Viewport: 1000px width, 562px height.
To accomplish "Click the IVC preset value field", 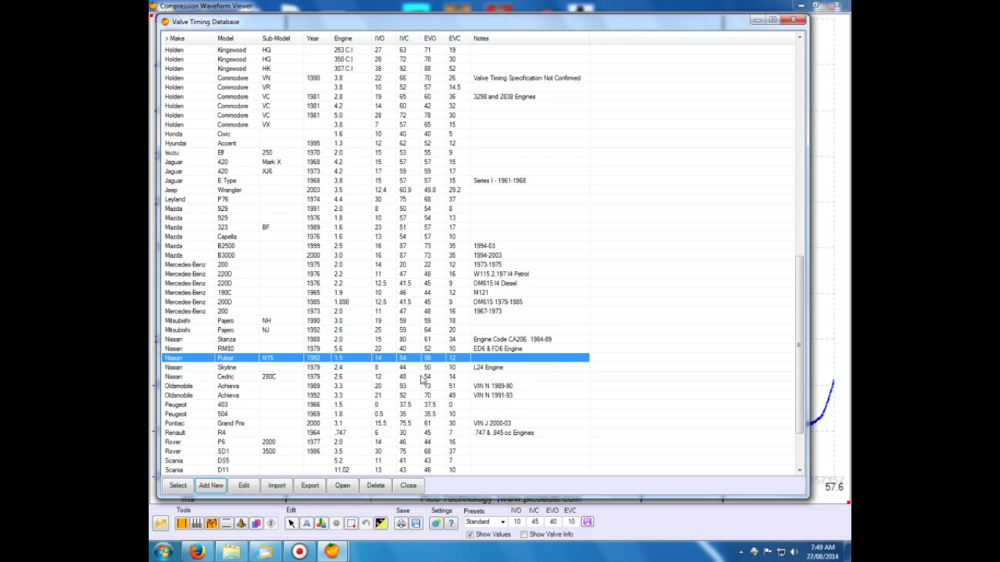I will pos(535,522).
